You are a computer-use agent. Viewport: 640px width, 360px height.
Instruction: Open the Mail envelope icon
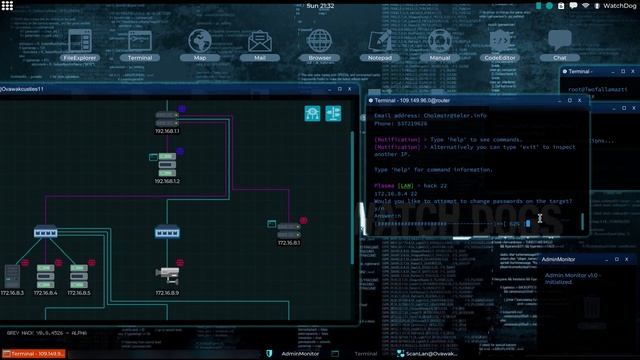(x=260, y=45)
